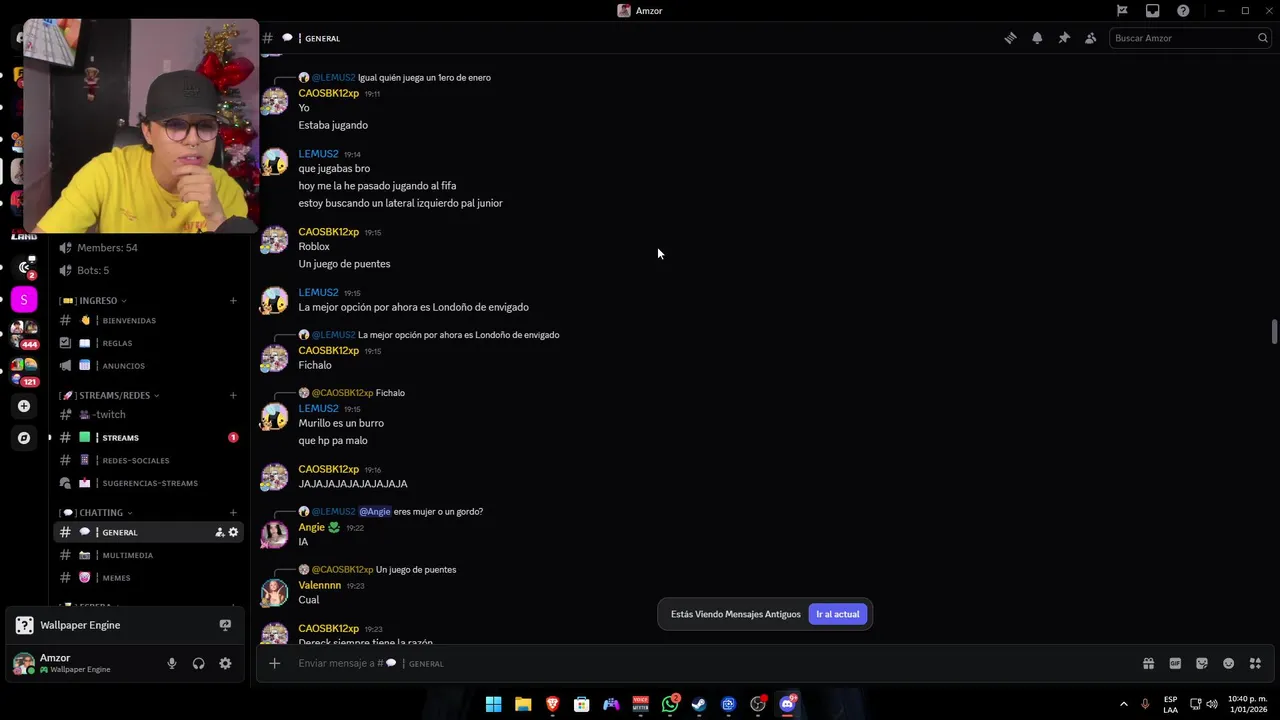
Task: Open the REDES-SOCIALES channel
Action: 148,460
